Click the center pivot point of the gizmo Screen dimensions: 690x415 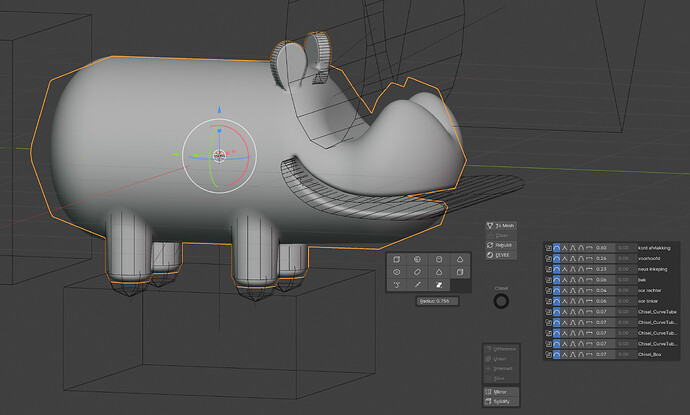tap(219, 155)
